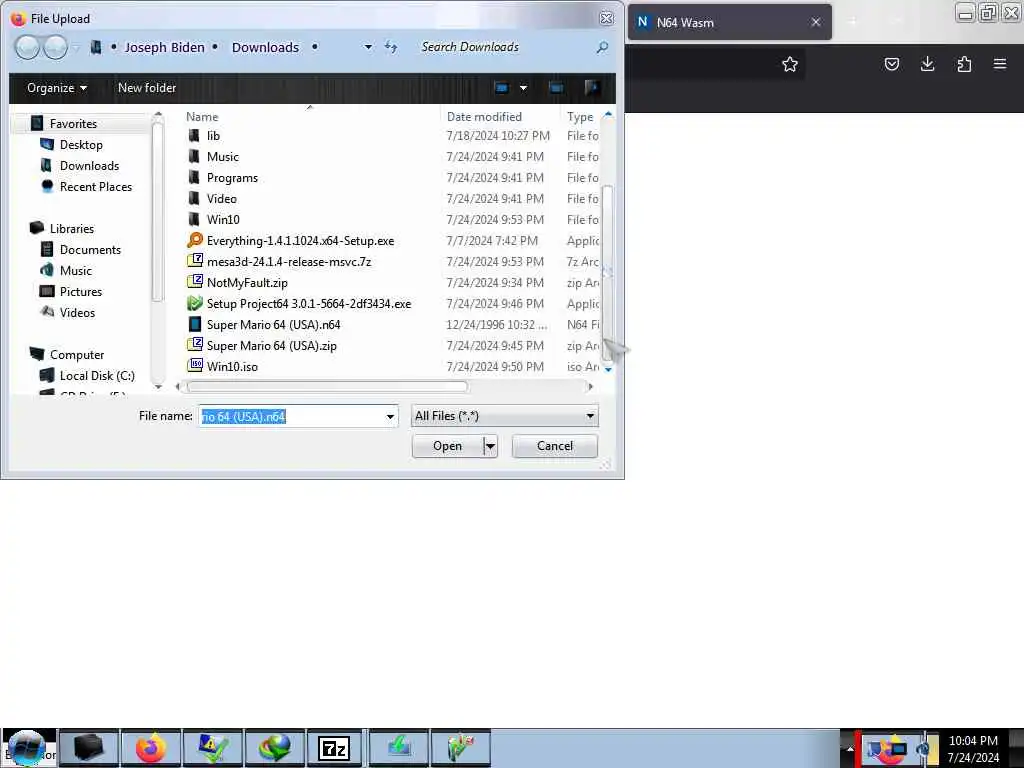Click the search magnifier in Search Downloads
This screenshot has height=768, width=1024.
602,47
